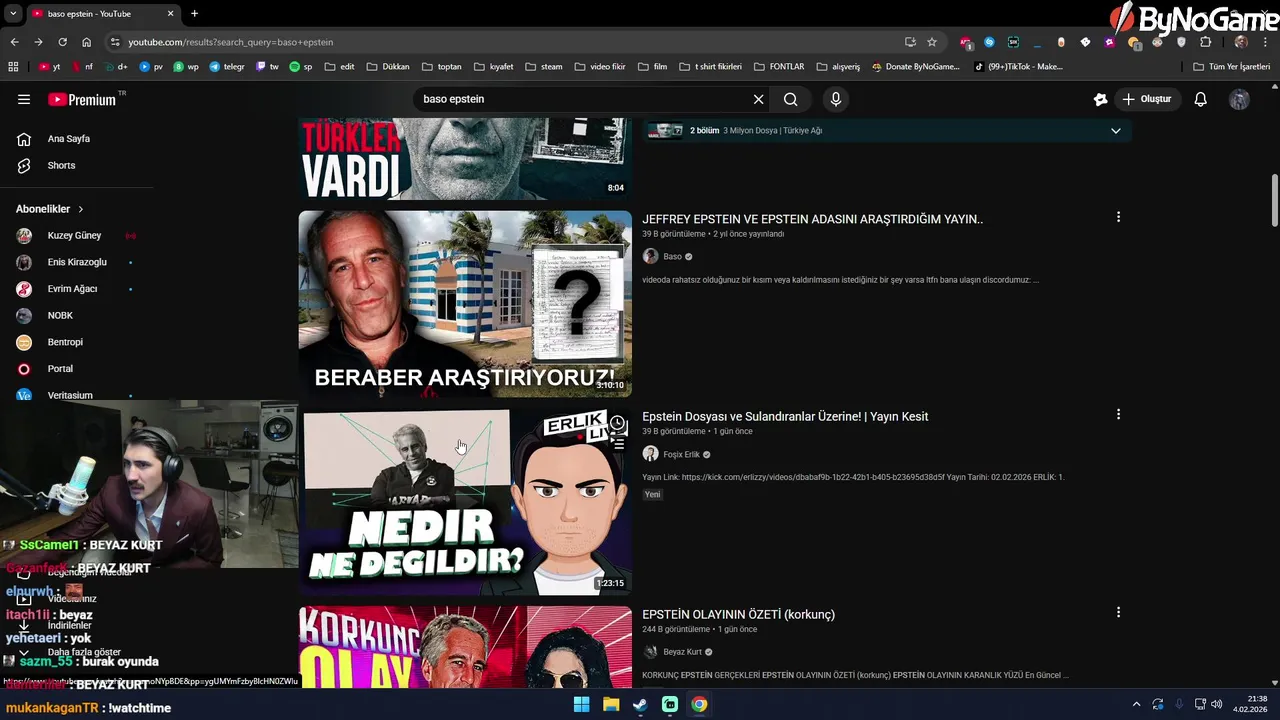Open 'steam' bookmark folder
Viewport: 1280px width, 720px height.
[x=544, y=67]
